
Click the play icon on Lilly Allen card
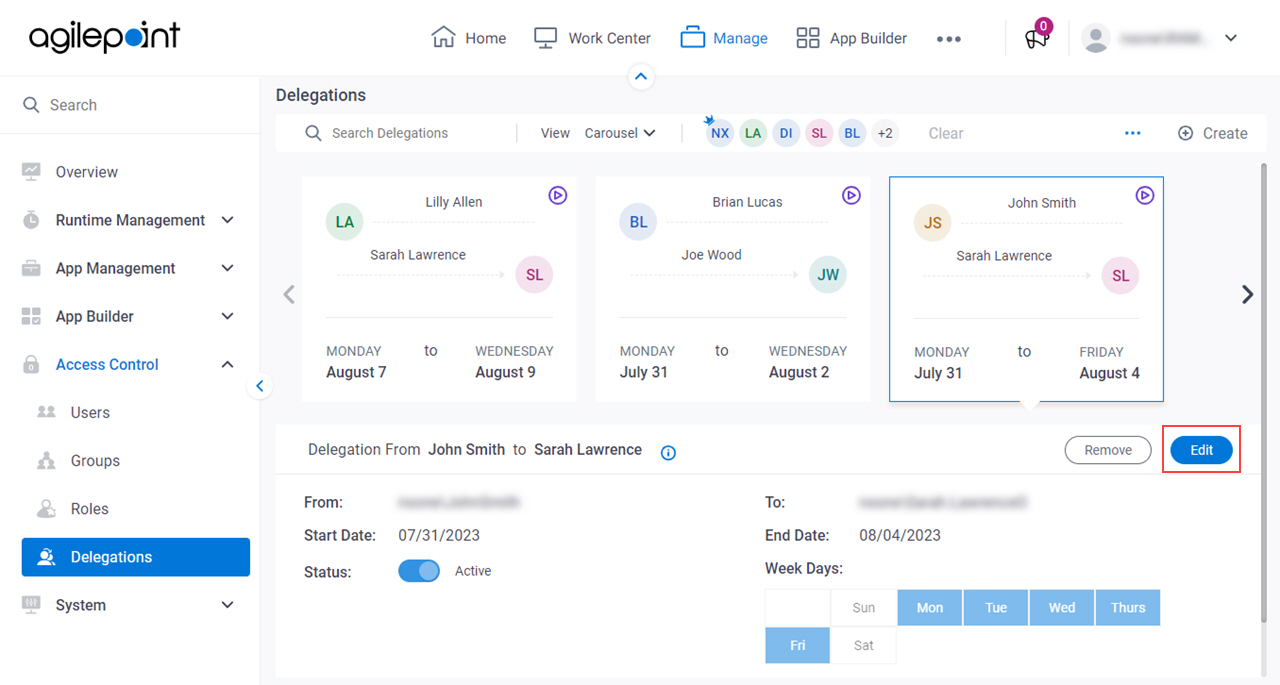pyautogui.click(x=558, y=195)
